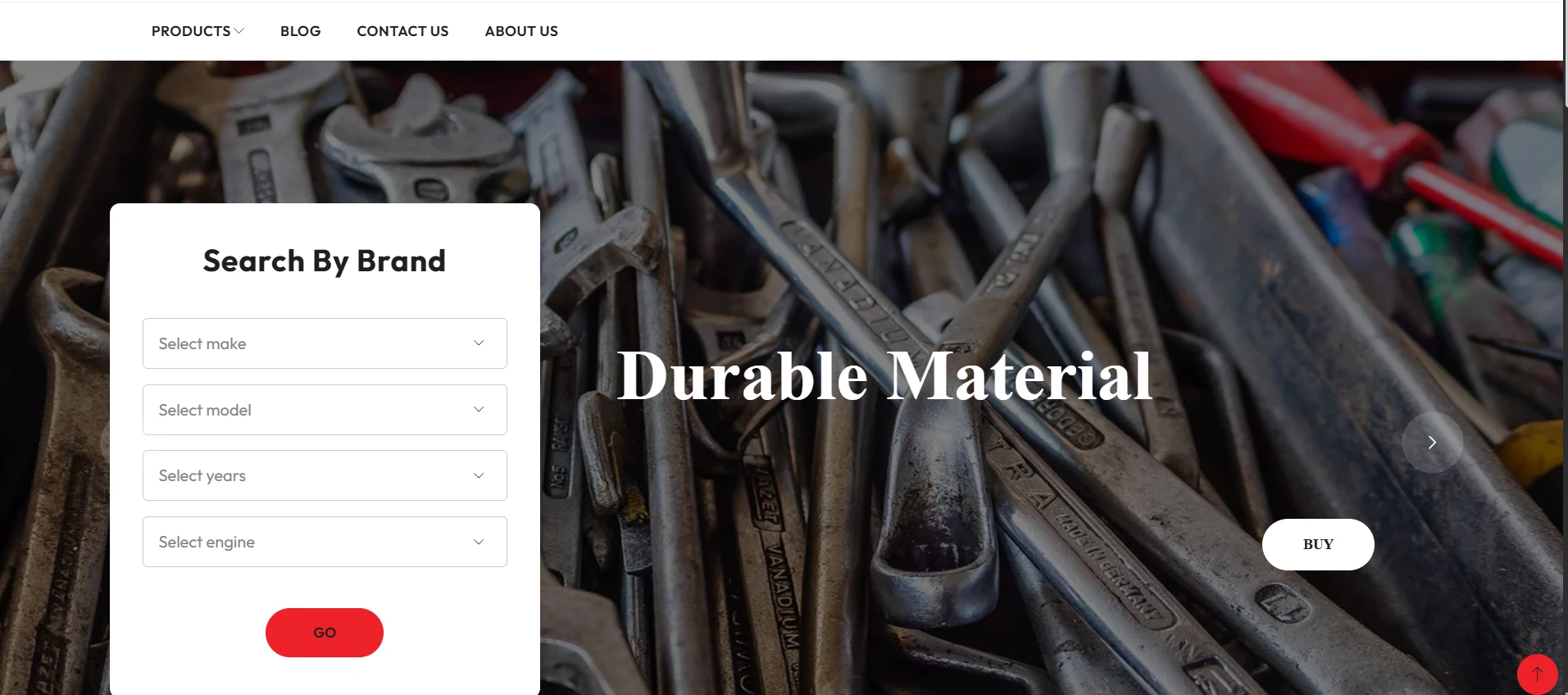The height and width of the screenshot is (695, 1568).
Task: Advance to the next hero slide arrow
Action: [x=1432, y=443]
